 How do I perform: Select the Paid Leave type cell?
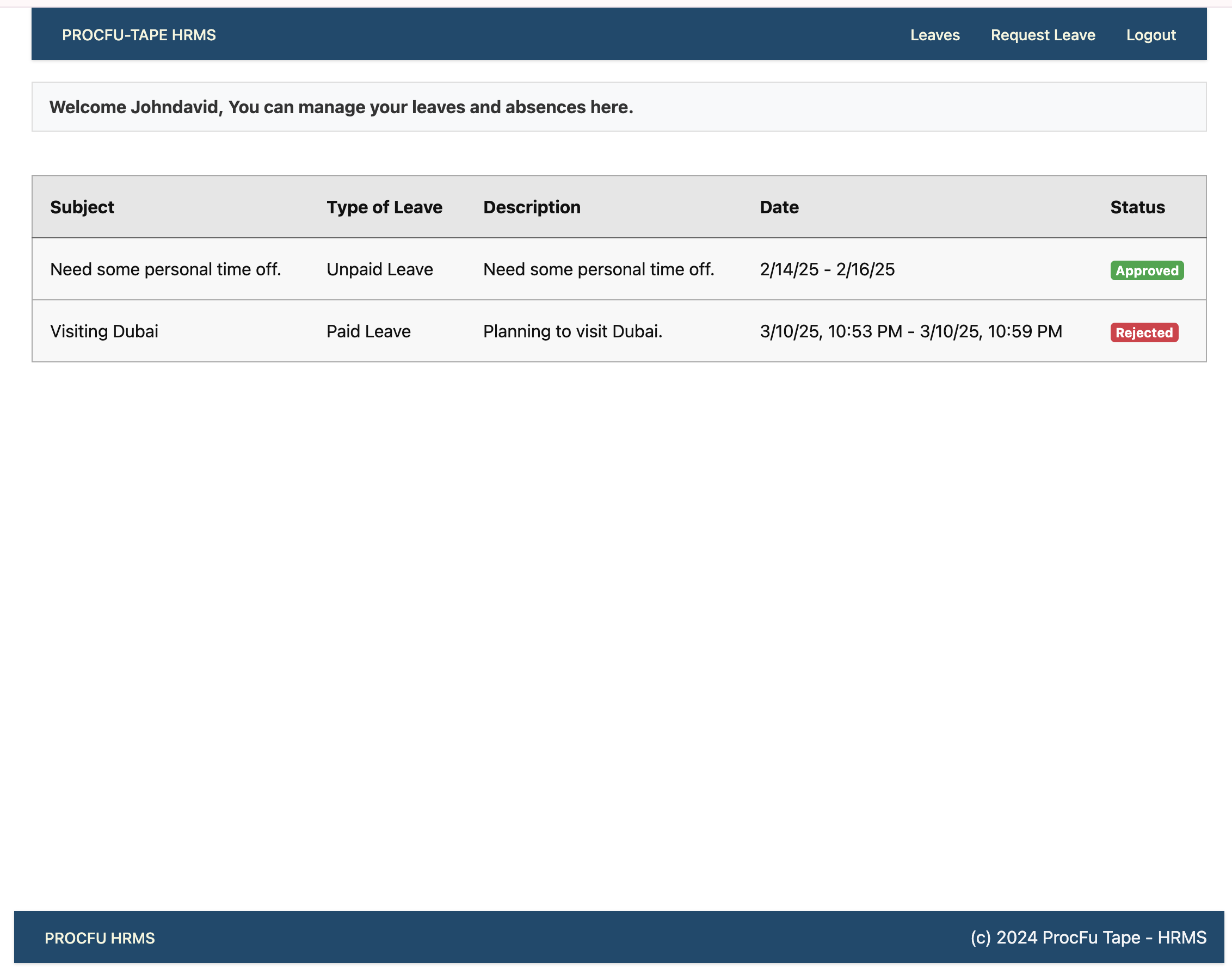coord(368,331)
